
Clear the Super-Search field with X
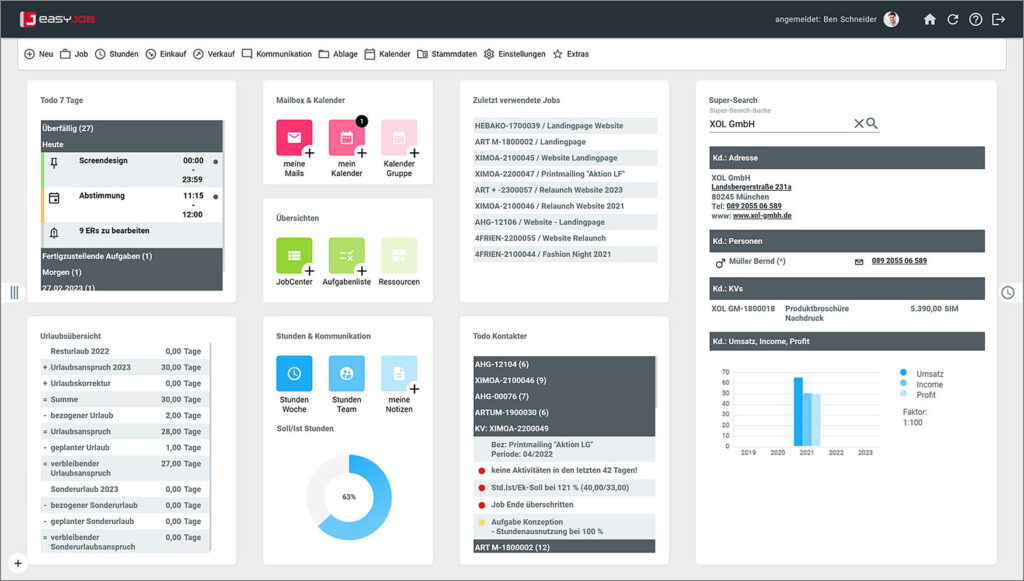pyautogui.click(x=858, y=123)
